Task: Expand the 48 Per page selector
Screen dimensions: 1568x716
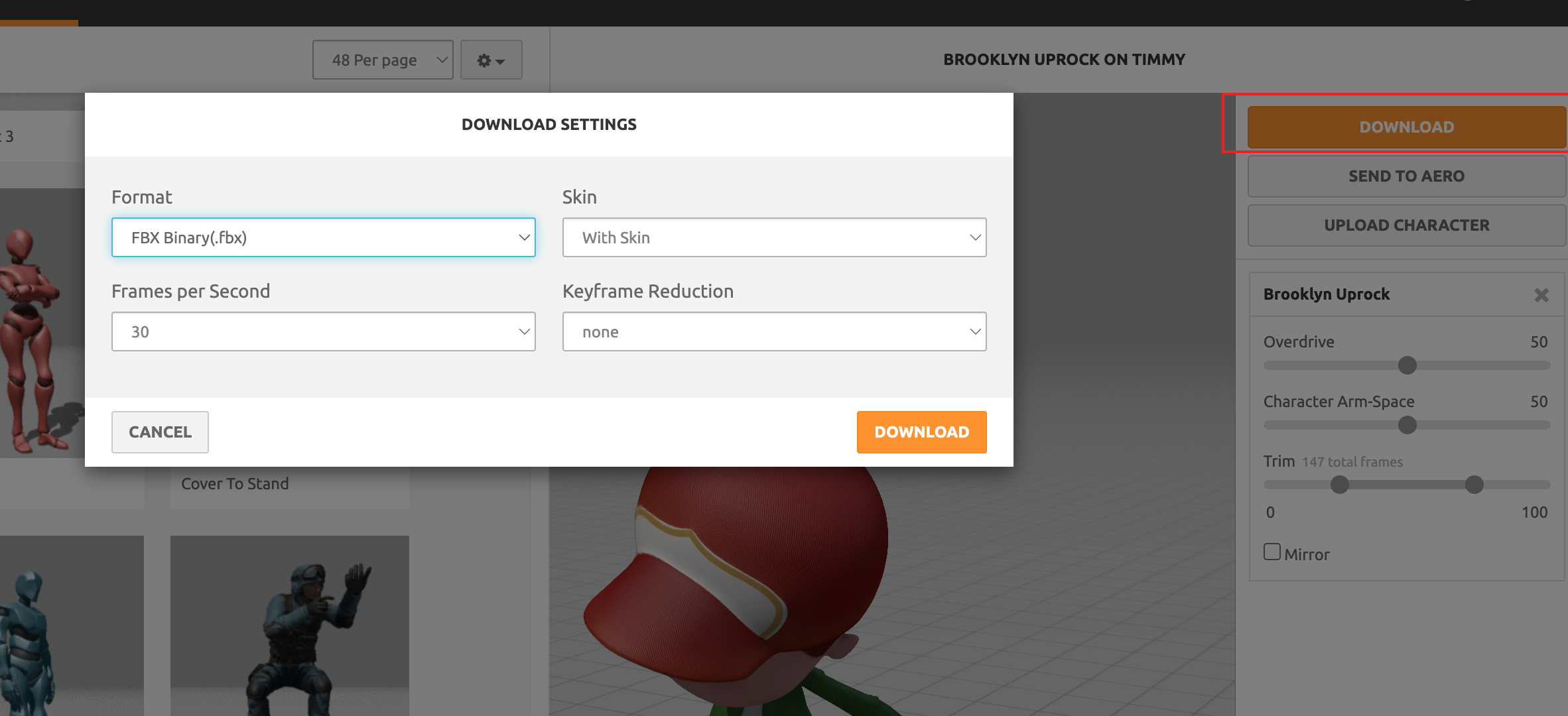Action: (383, 60)
